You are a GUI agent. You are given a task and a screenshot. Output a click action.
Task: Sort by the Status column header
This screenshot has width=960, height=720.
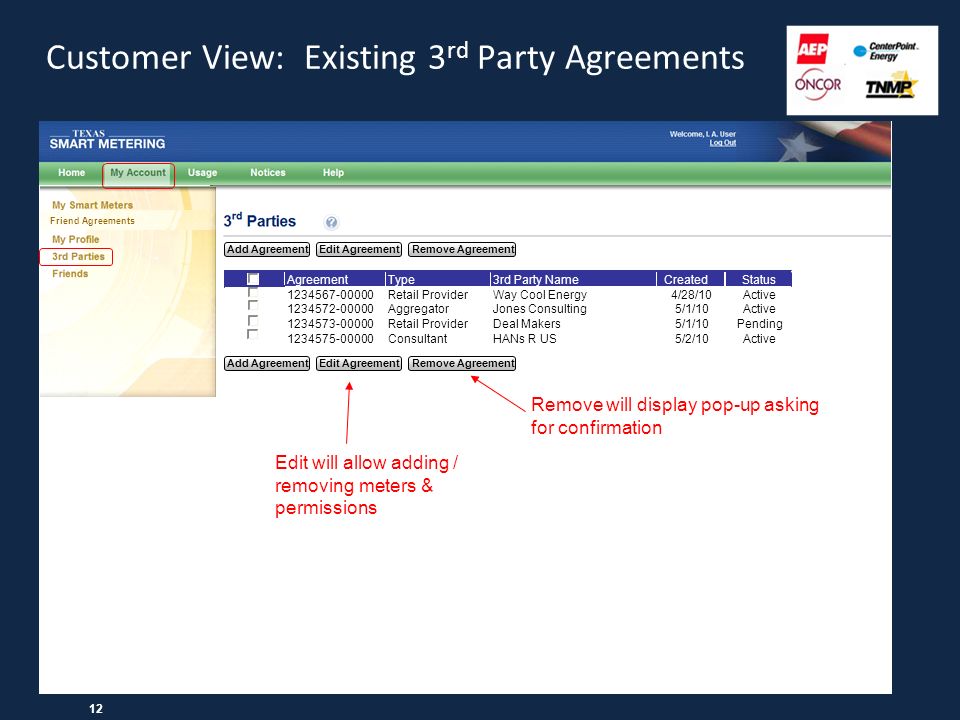pos(759,279)
